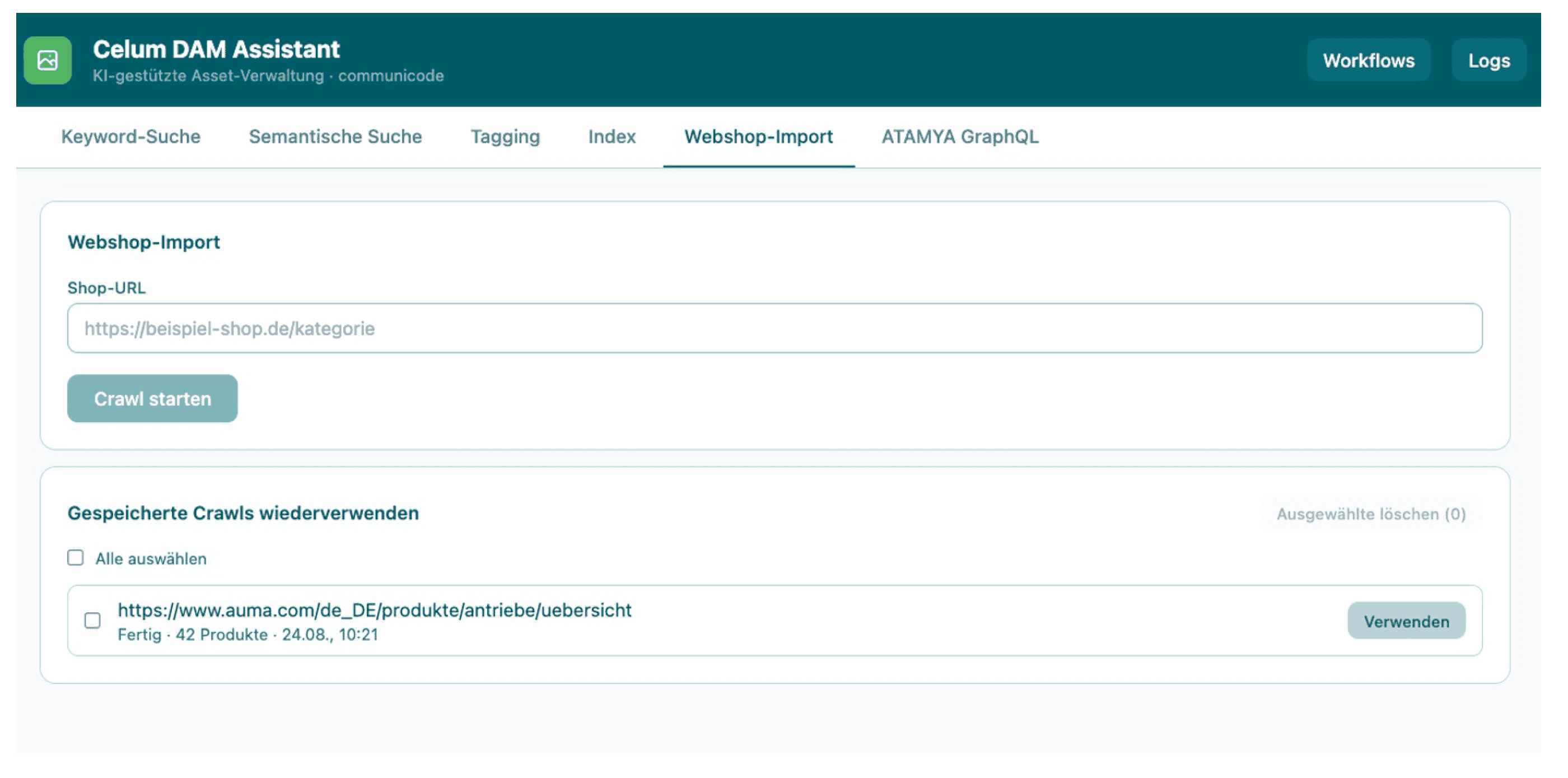Open the Logs page
Image resolution: width=1568 pixels, height=778 pixels.
1489,60
